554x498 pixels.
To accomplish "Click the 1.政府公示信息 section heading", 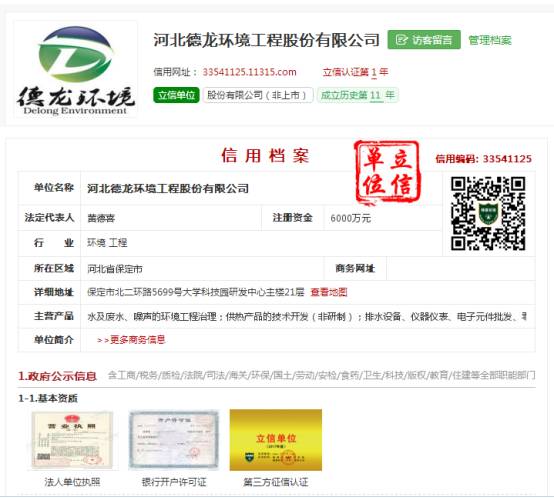I will tap(57, 376).
